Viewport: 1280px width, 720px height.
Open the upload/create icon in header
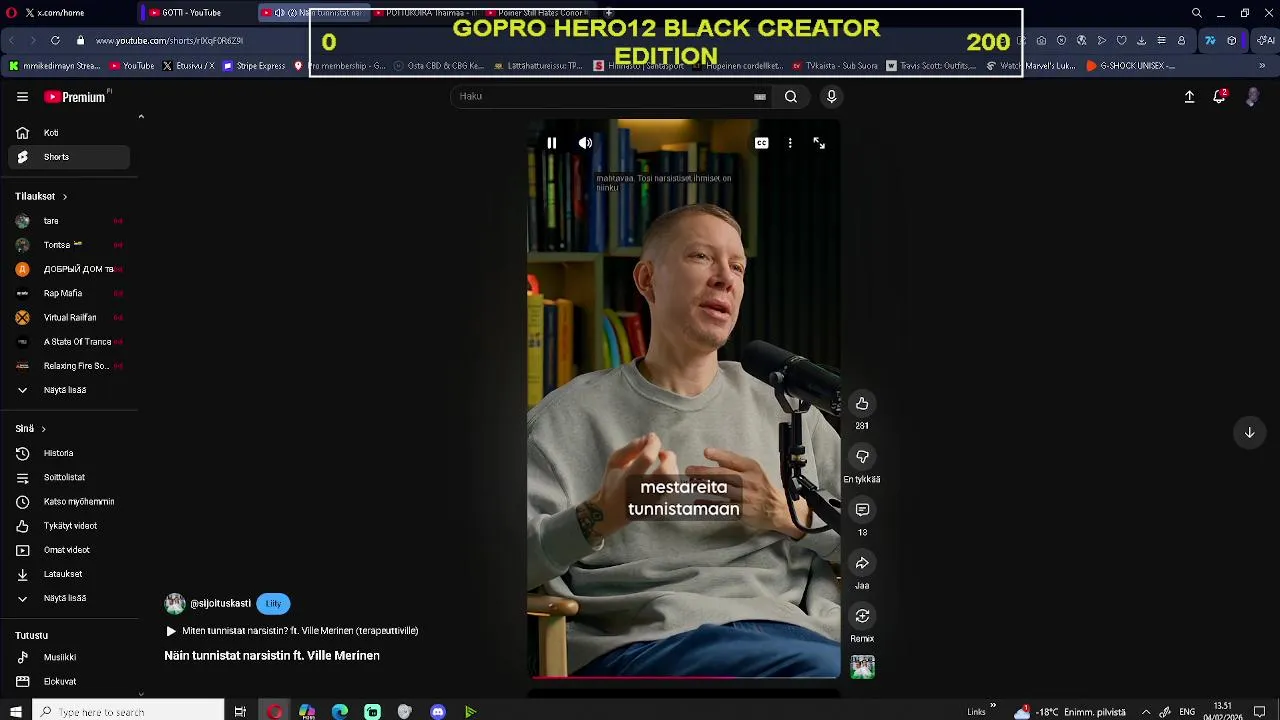coord(1189,97)
